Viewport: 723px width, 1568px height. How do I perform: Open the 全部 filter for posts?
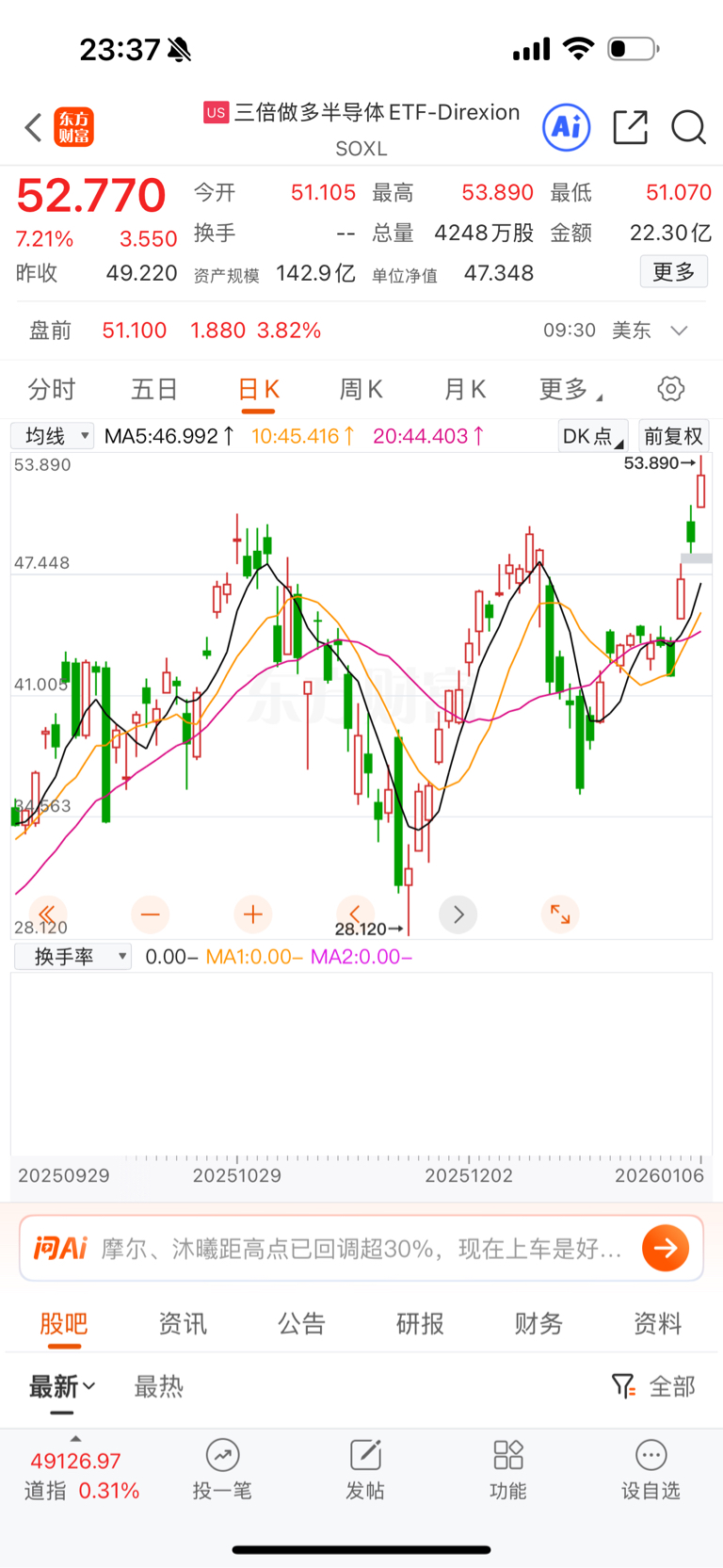click(654, 1386)
